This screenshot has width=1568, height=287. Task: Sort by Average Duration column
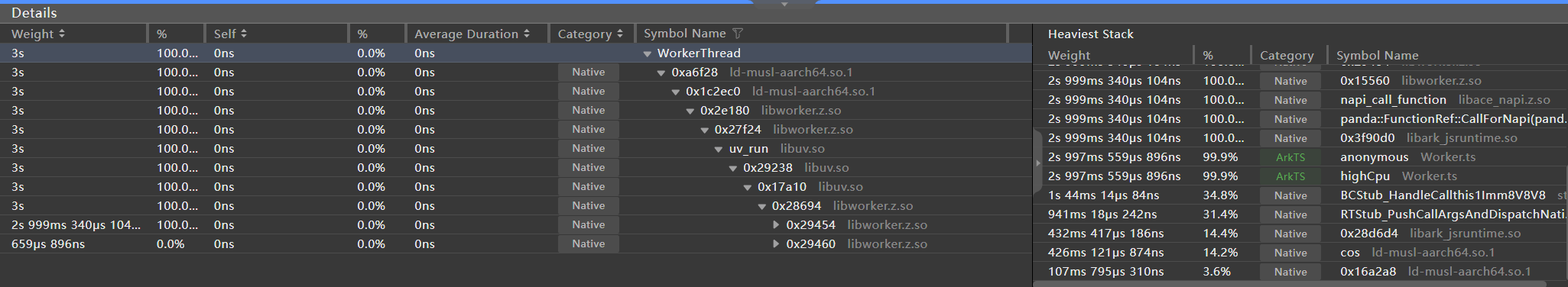(x=472, y=34)
